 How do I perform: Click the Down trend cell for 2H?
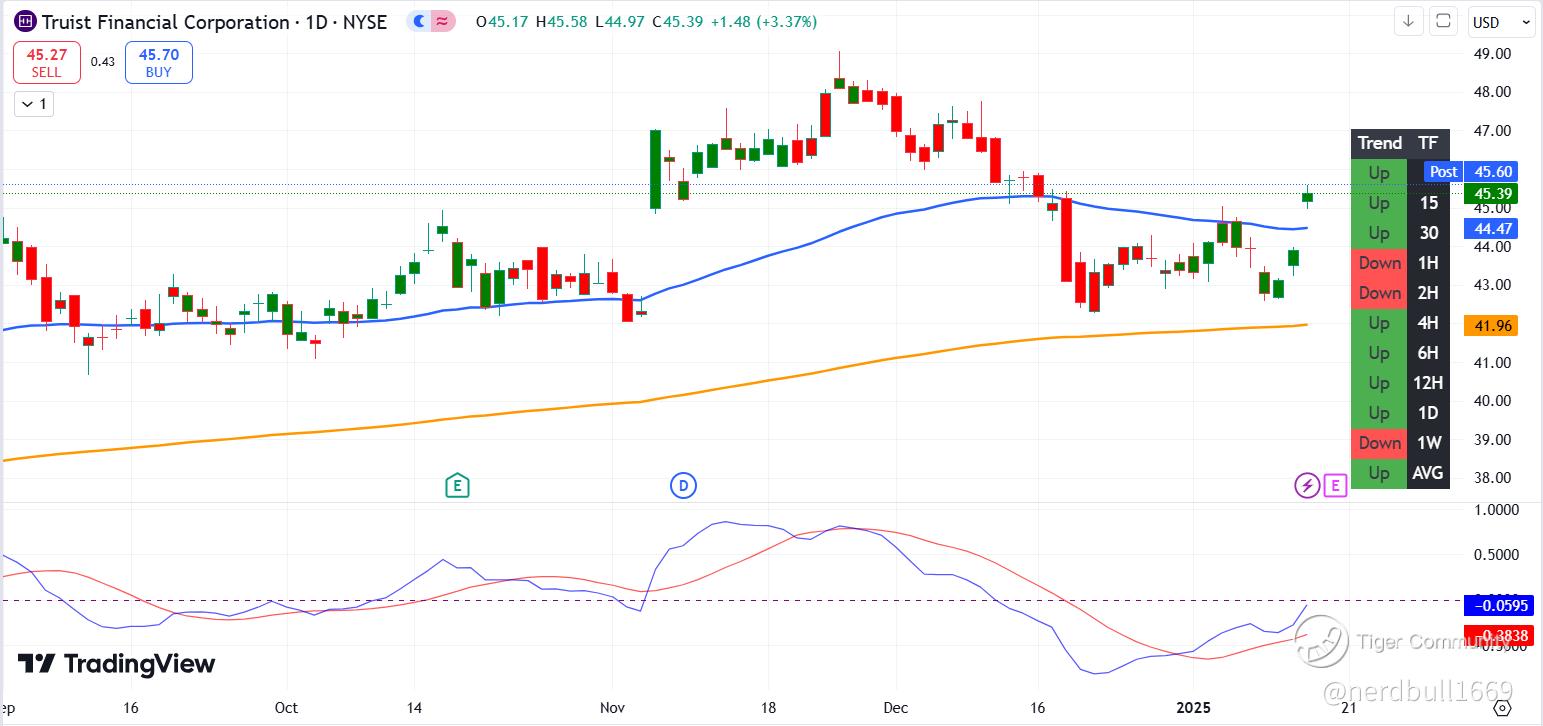coord(1379,293)
